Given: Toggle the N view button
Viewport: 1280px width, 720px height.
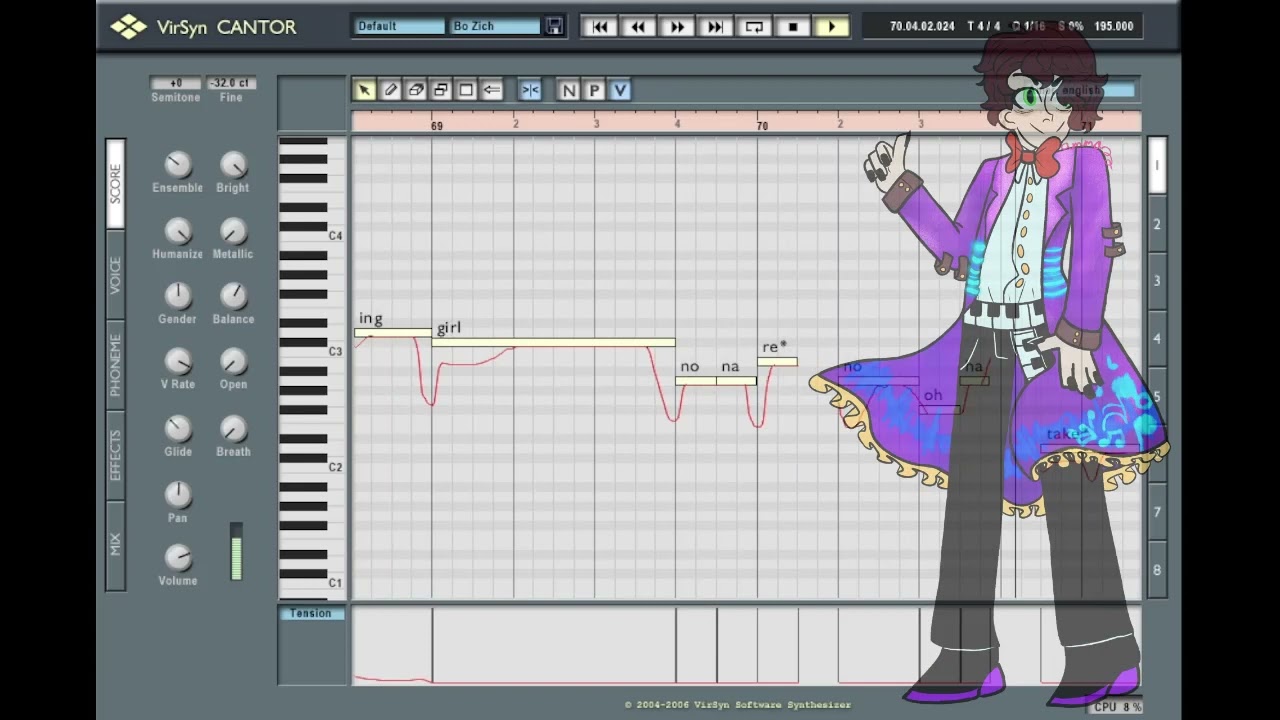Looking at the screenshot, I should 569,90.
